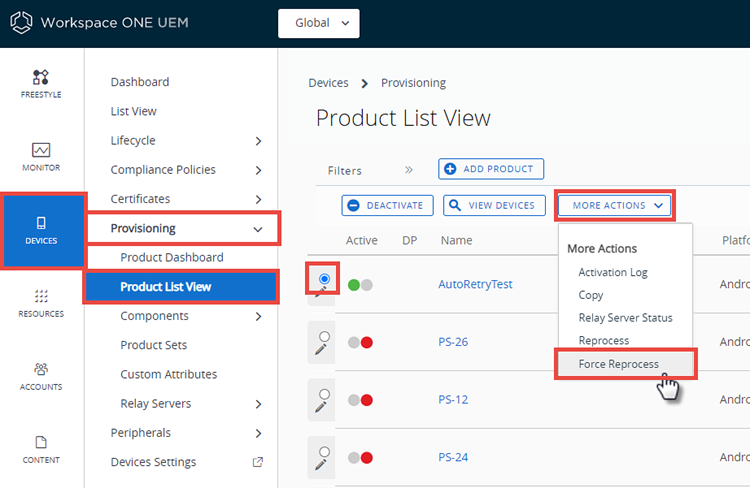The height and width of the screenshot is (488, 750).
Task: Open Custom Attributes under Provisioning
Action: (168, 374)
